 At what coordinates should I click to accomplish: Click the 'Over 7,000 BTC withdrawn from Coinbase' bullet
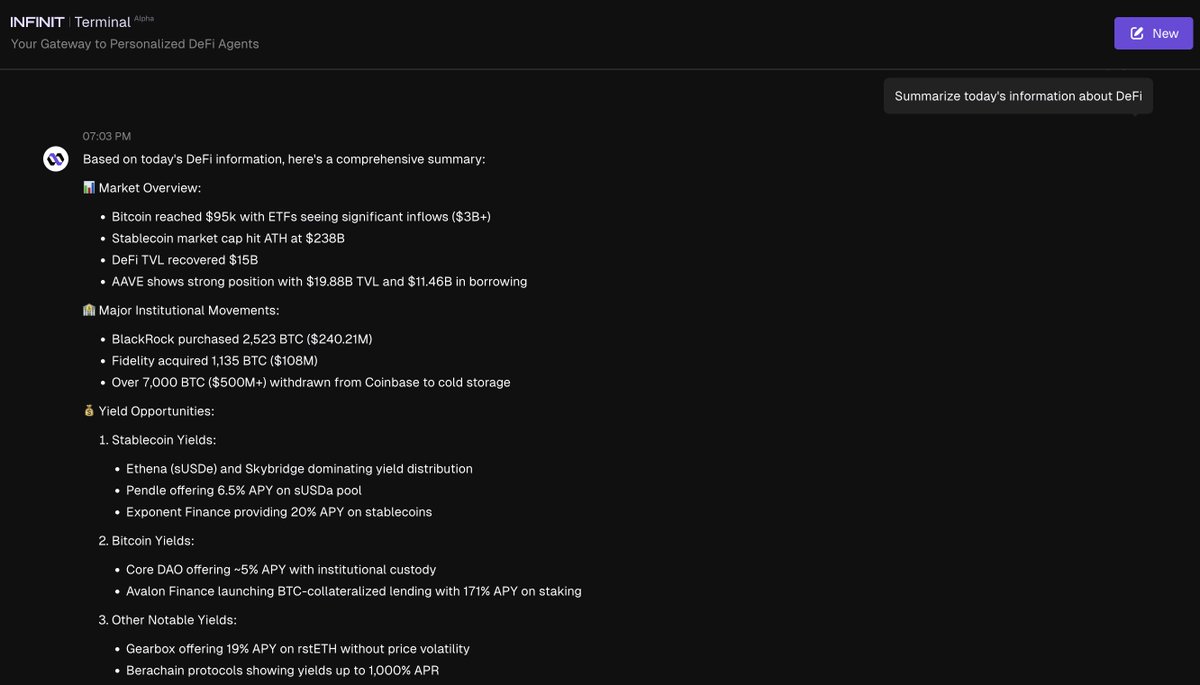(x=311, y=382)
